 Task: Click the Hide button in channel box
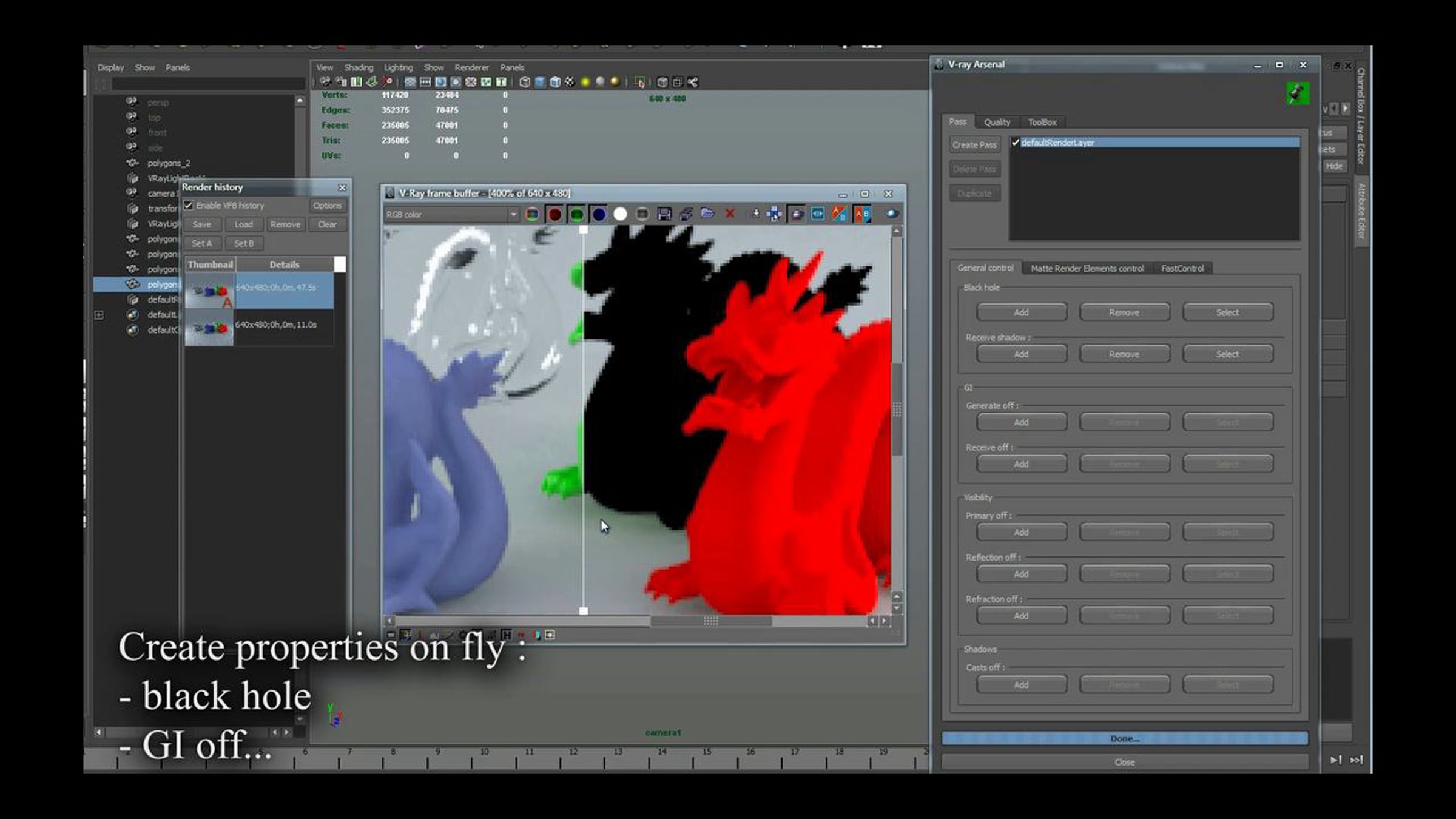click(x=1334, y=166)
